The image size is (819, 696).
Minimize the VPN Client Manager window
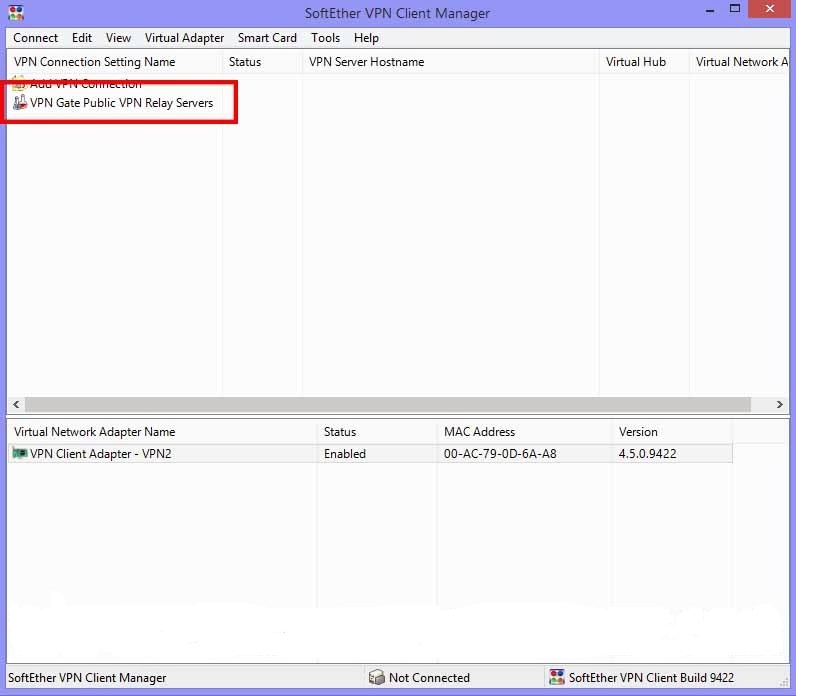[709, 10]
